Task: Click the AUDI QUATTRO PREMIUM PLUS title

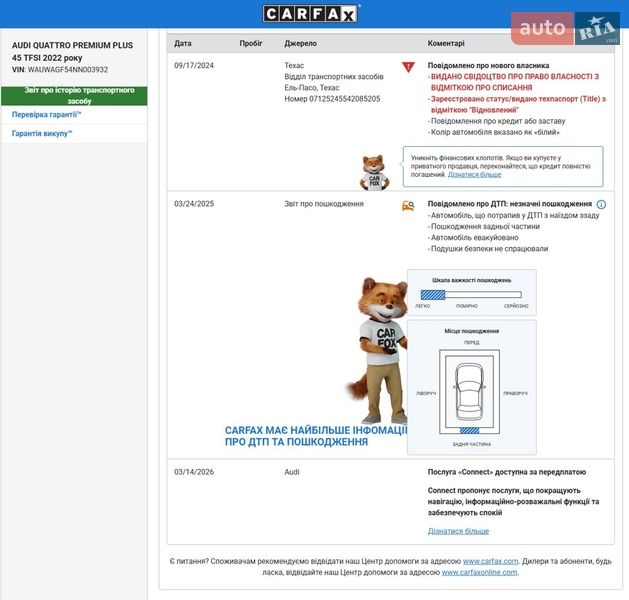Action: point(72,51)
